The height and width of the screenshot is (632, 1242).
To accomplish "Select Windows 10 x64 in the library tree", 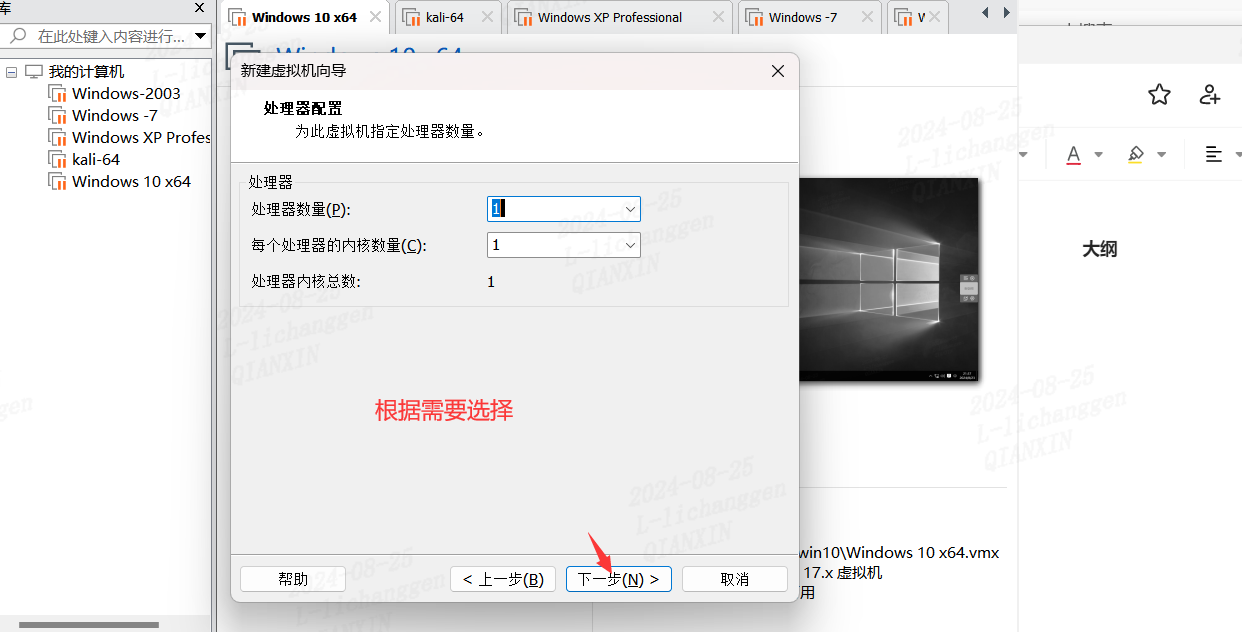I will coord(131,181).
